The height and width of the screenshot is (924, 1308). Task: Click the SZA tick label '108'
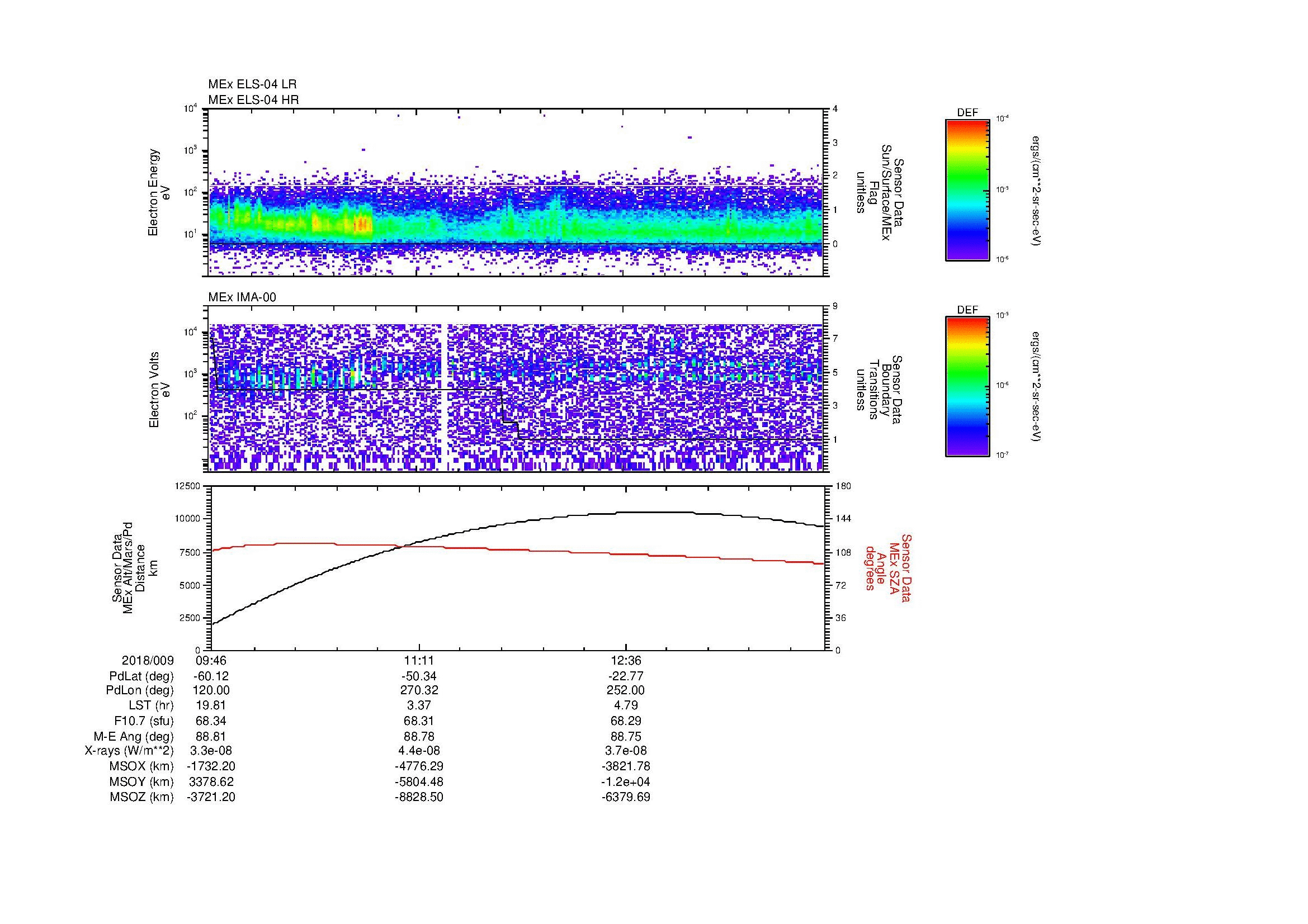tap(842, 552)
